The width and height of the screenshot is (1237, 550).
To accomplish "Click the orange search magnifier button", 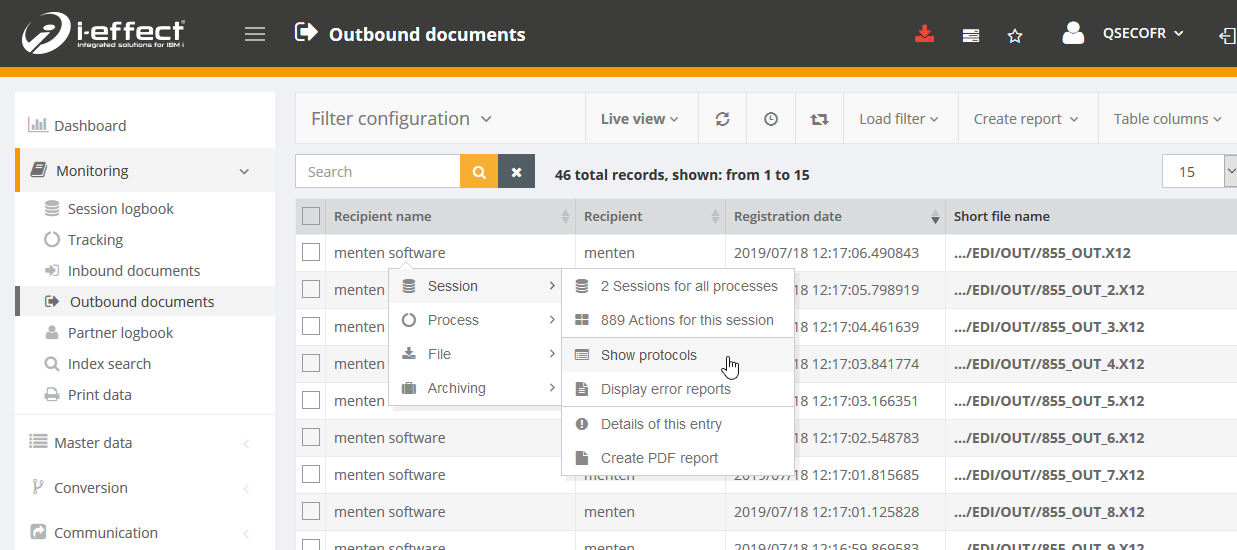I will coord(479,172).
